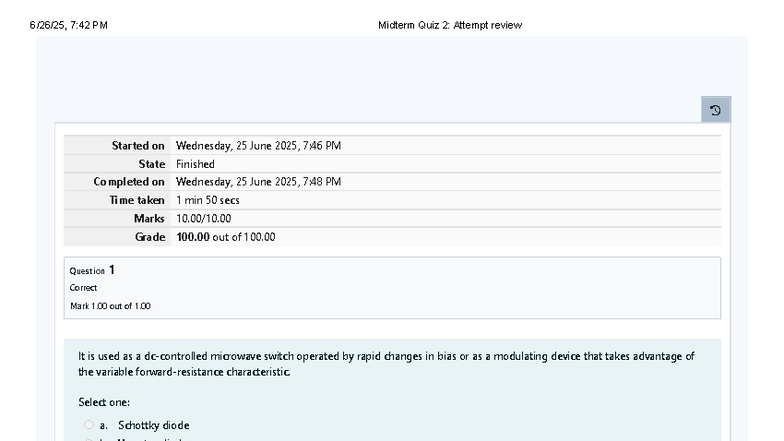This screenshot has height=441, width=784.
Task: Click the '1 min 50 secs' time taken value
Action: tap(208, 200)
